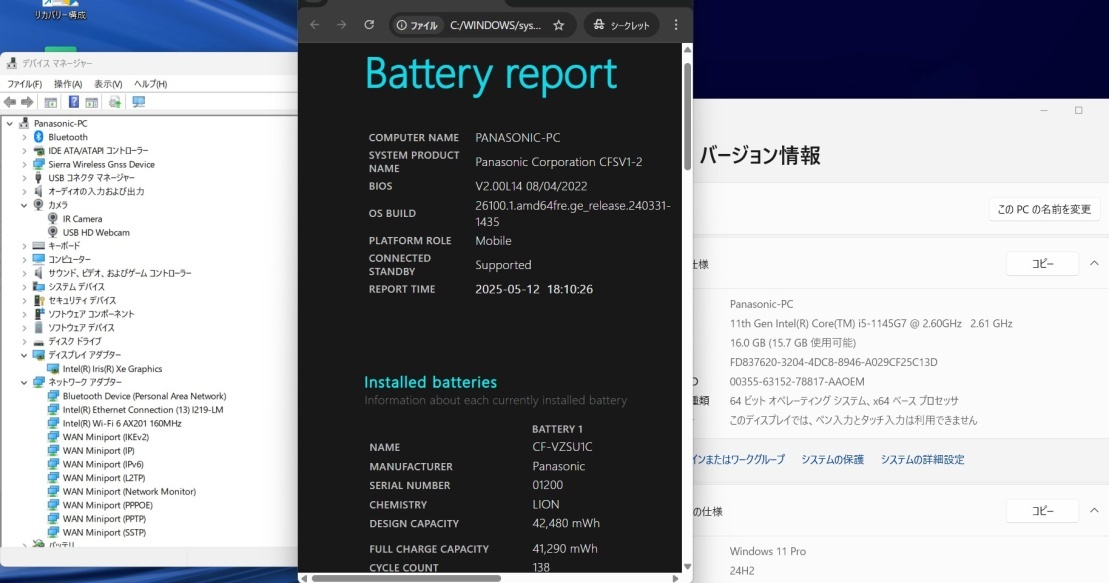Maximize the settings window
Viewport: 1109px width, 583px height.
coord(1079,110)
